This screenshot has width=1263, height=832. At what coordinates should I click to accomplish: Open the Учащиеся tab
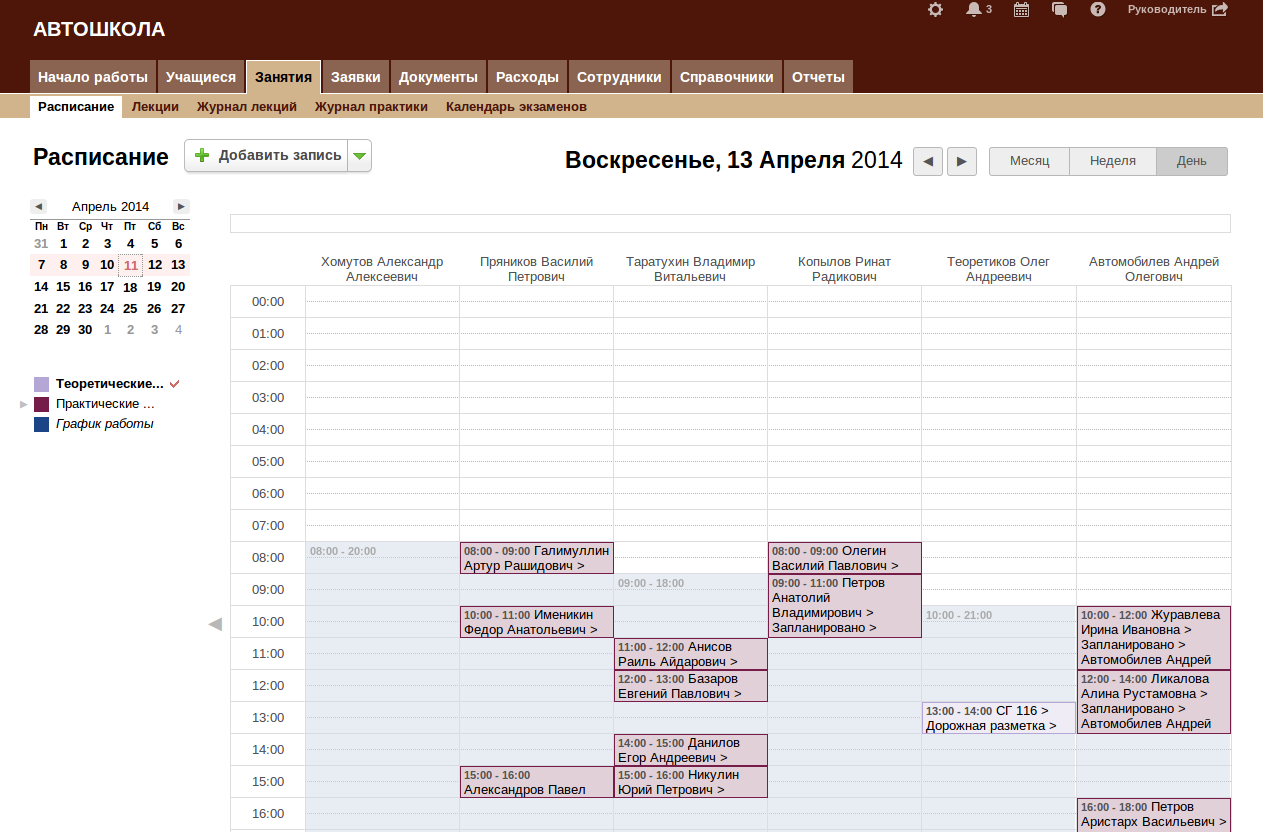[x=201, y=77]
